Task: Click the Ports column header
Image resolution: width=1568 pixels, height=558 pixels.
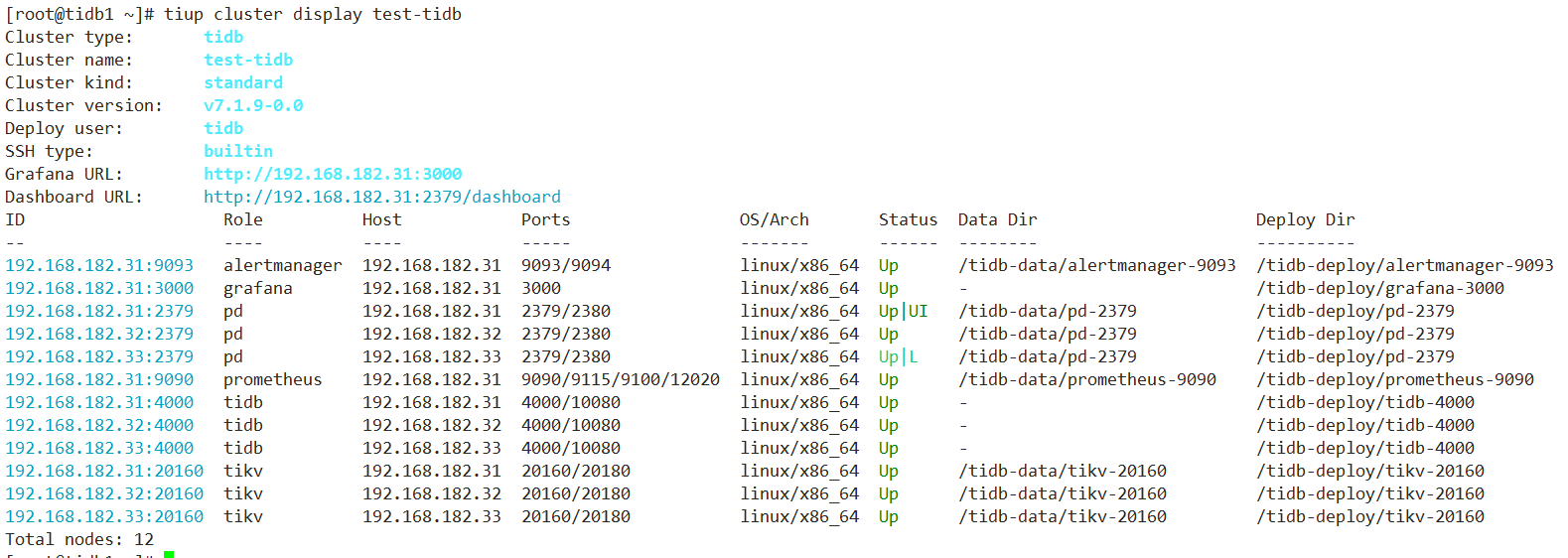Action: click(x=546, y=220)
